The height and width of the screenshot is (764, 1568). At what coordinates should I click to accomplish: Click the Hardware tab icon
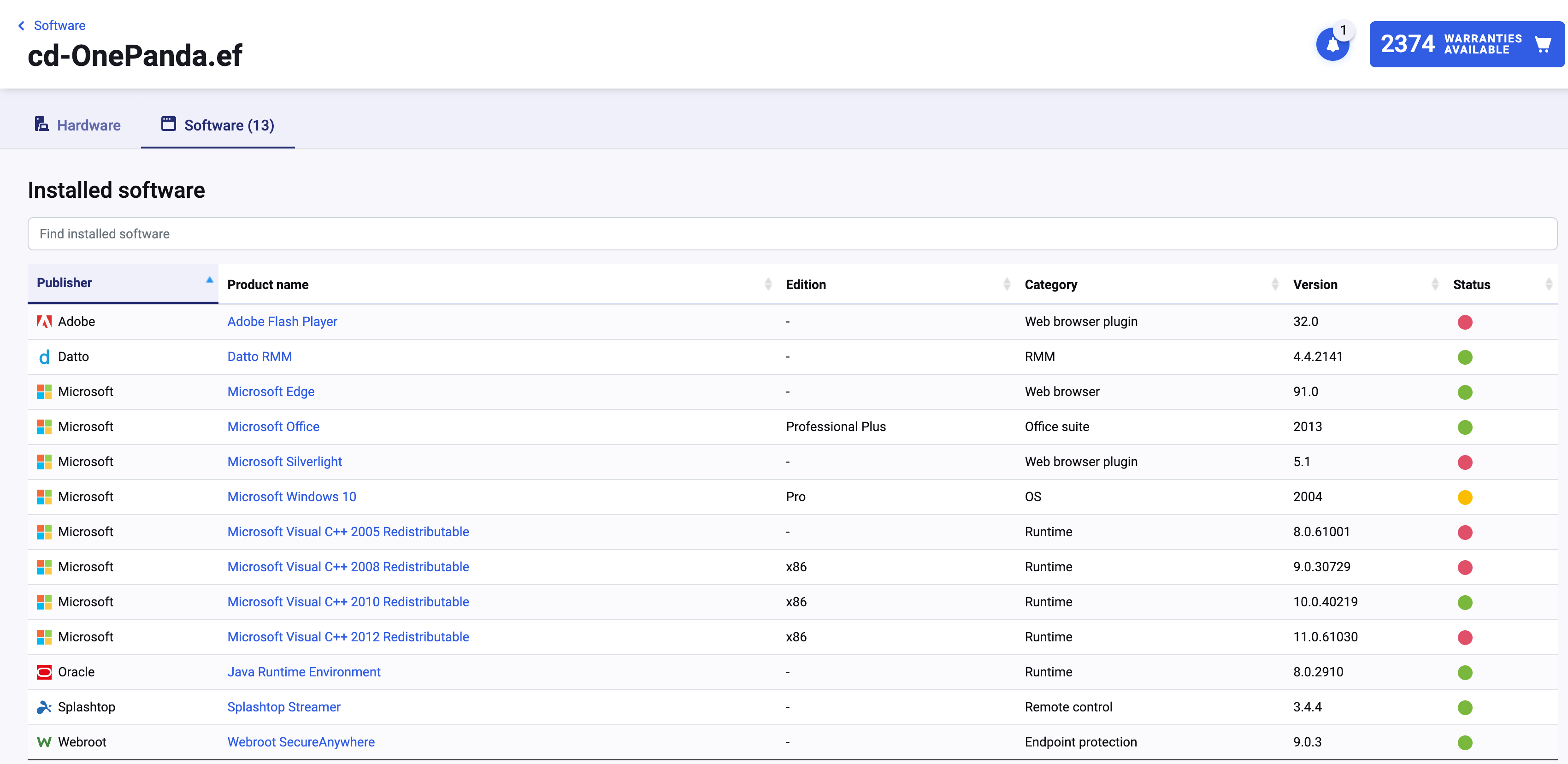41,124
